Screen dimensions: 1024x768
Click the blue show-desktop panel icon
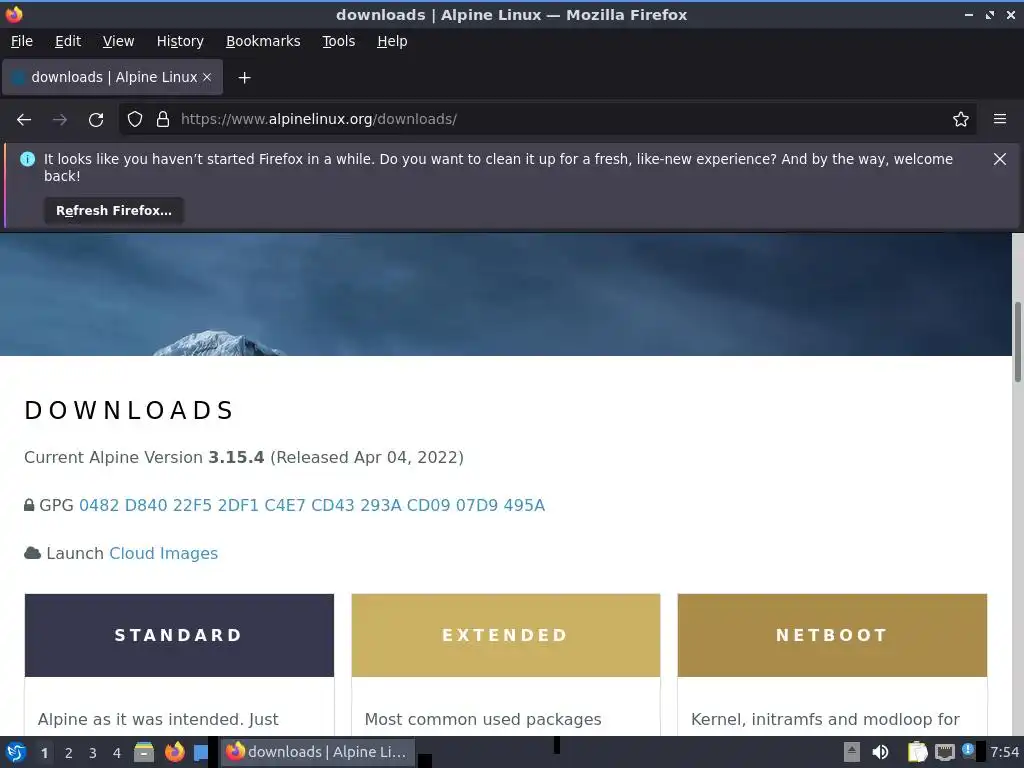[200, 752]
